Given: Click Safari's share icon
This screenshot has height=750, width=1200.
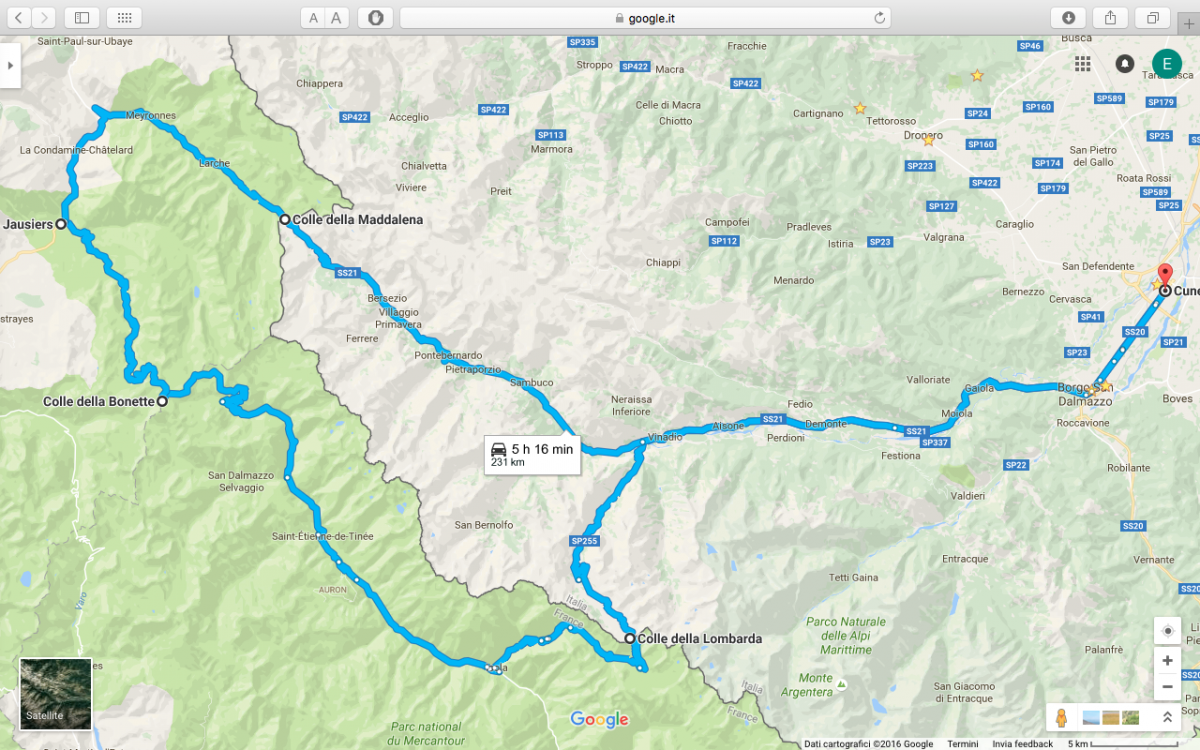Looking at the screenshot, I should 1110,18.
